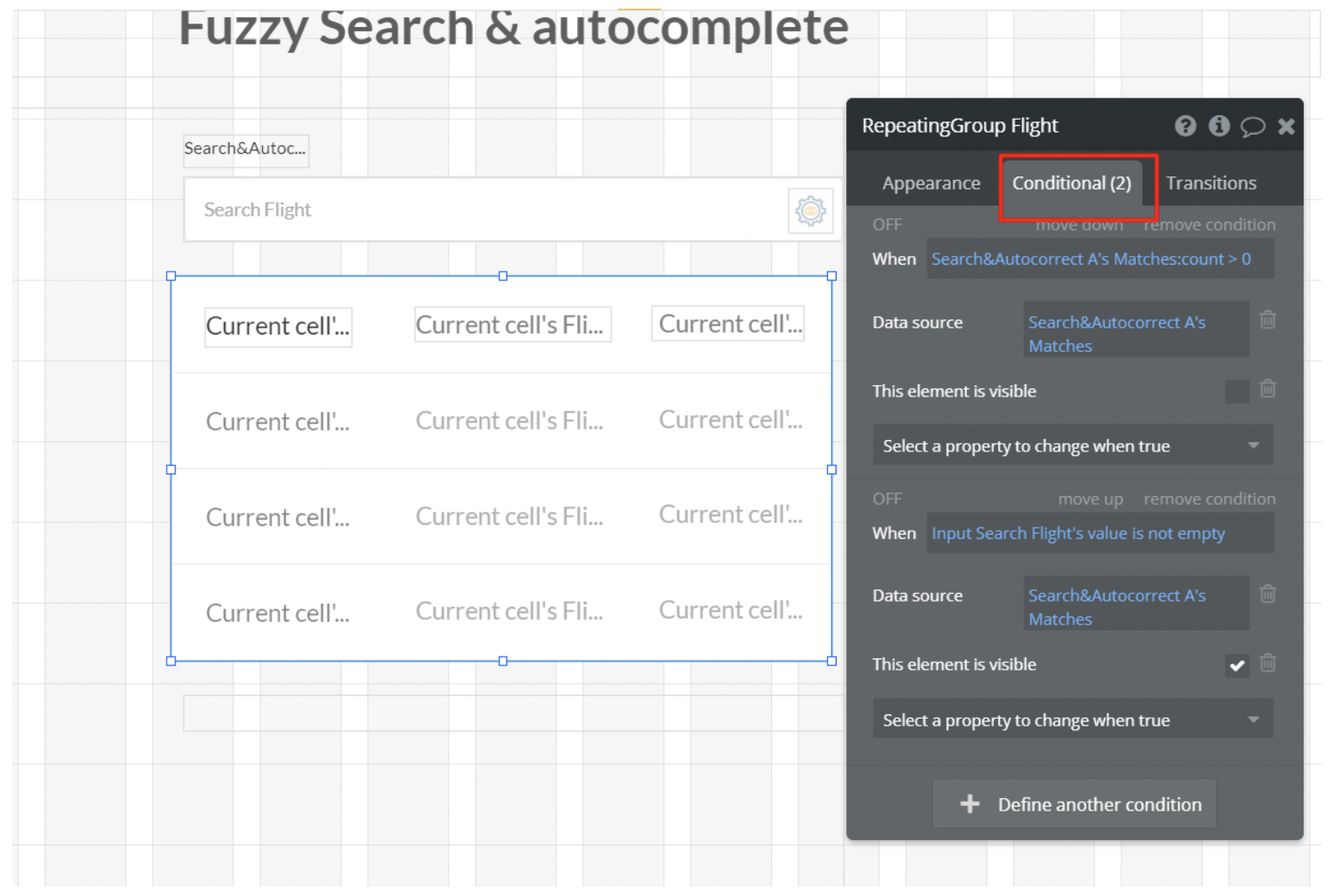Open the comment bubble icon
This screenshot has width=1336, height=896.
click(x=1252, y=127)
